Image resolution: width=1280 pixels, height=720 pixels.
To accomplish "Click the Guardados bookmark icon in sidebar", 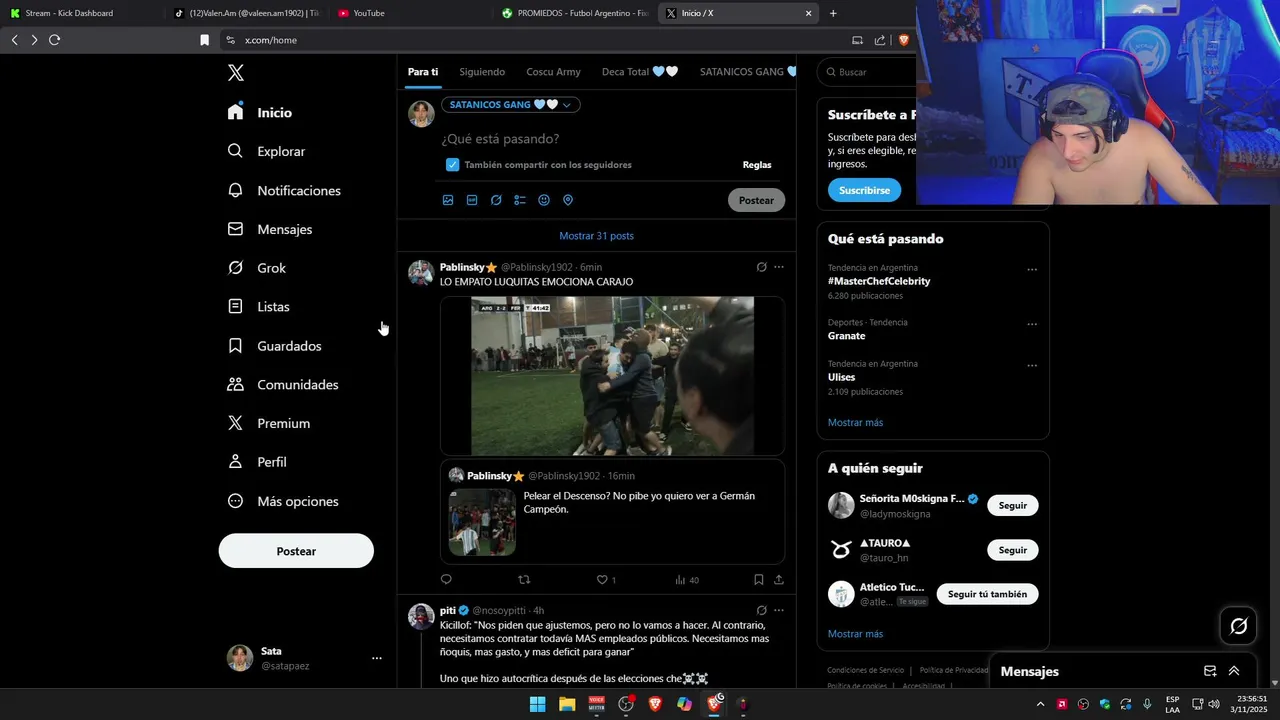I will 235,346.
